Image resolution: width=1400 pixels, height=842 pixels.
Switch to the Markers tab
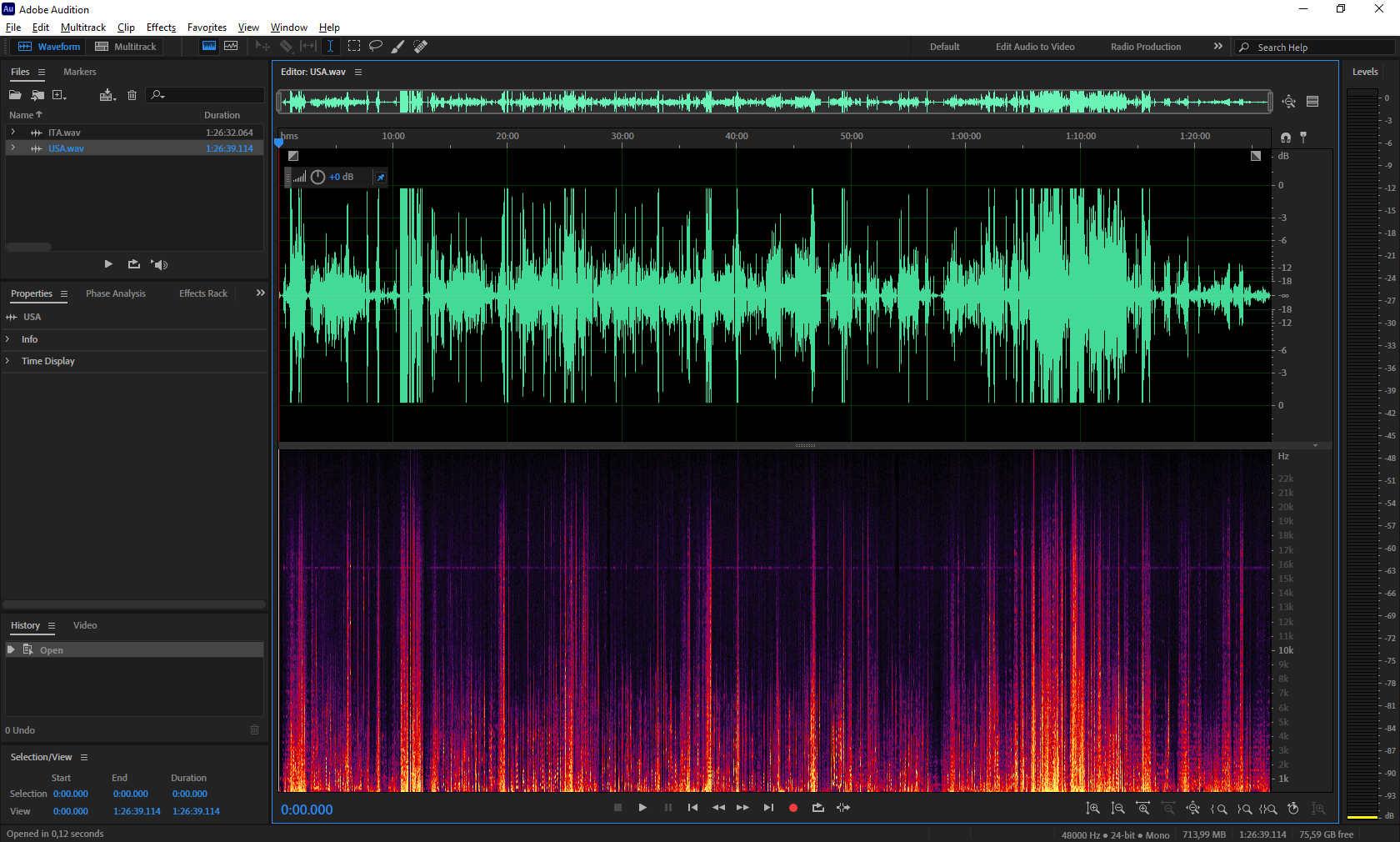[x=79, y=72]
